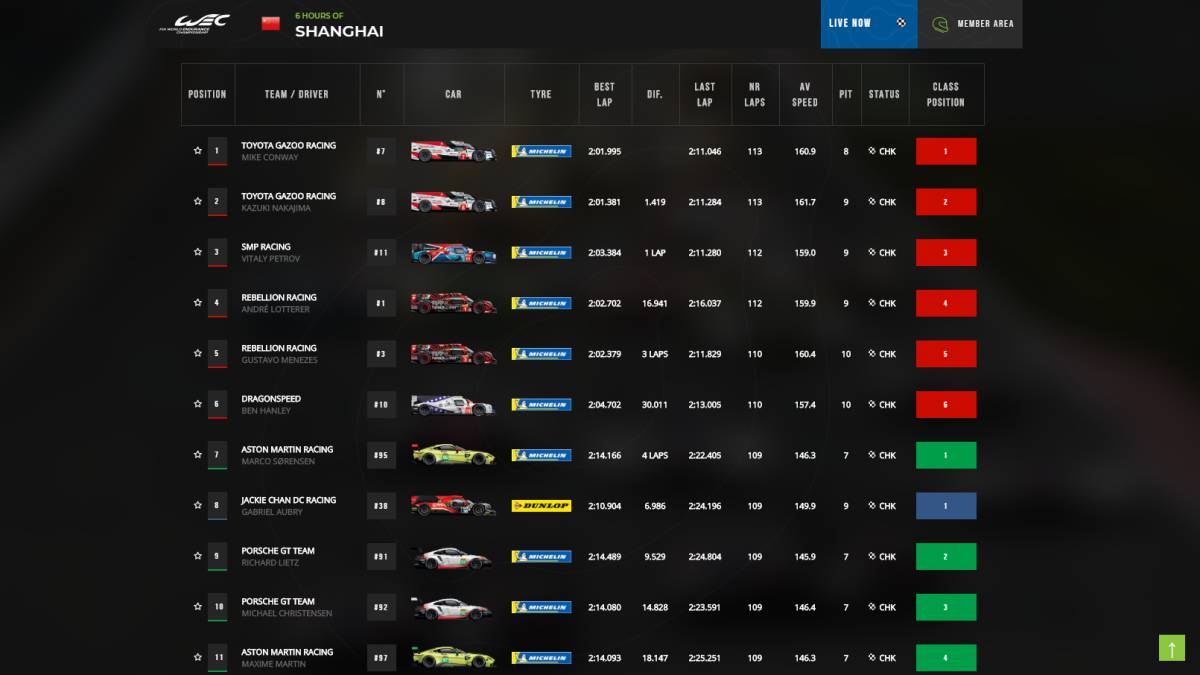The image size is (1200, 675).
Task: Sort by the Last Lap column header
Action: tap(705, 94)
